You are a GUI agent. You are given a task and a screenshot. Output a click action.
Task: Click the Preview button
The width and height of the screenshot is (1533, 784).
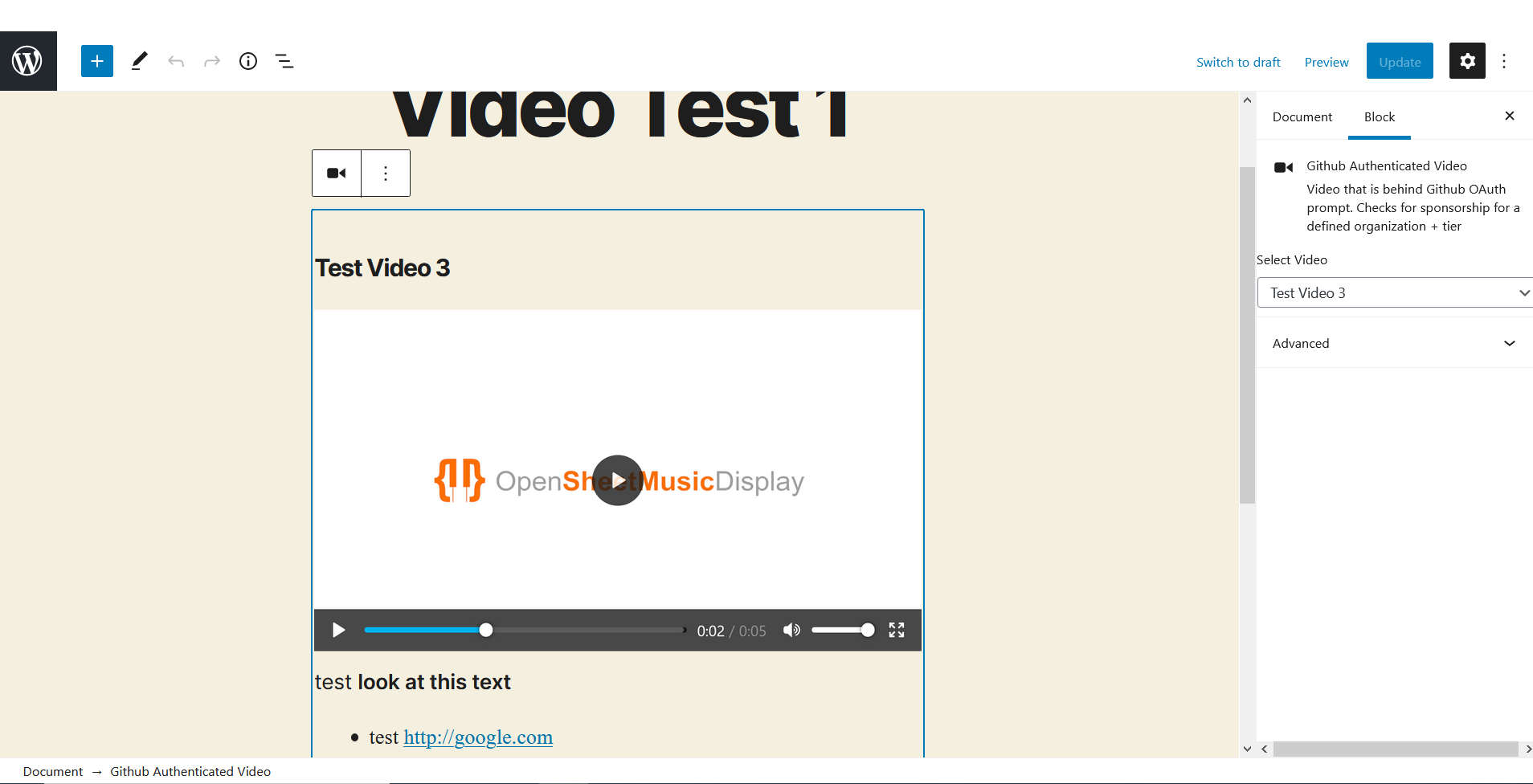(x=1327, y=63)
